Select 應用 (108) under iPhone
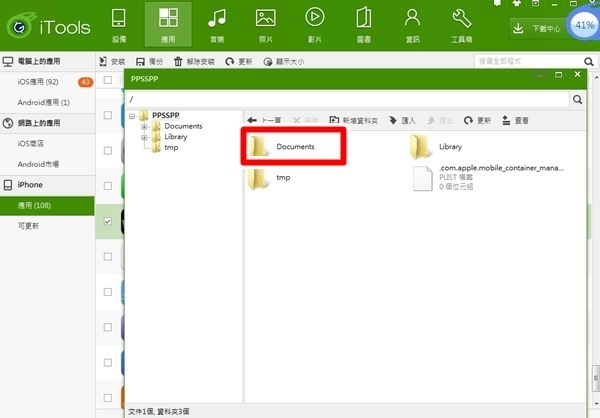The height and width of the screenshot is (418, 600). pyautogui.click(x=47, y=206)
